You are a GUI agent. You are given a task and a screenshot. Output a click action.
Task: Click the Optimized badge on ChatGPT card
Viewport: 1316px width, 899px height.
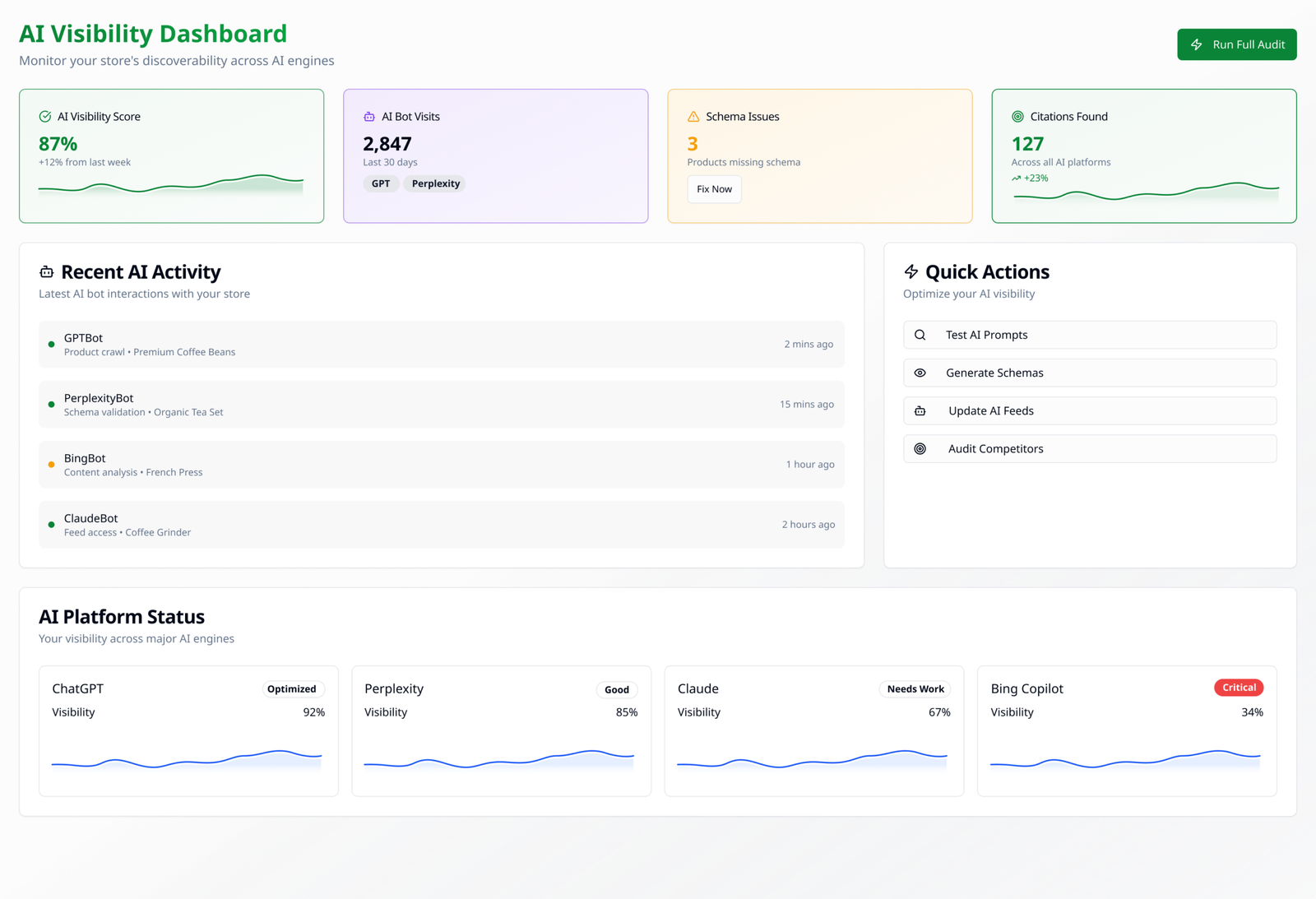(x=292, y=689)
